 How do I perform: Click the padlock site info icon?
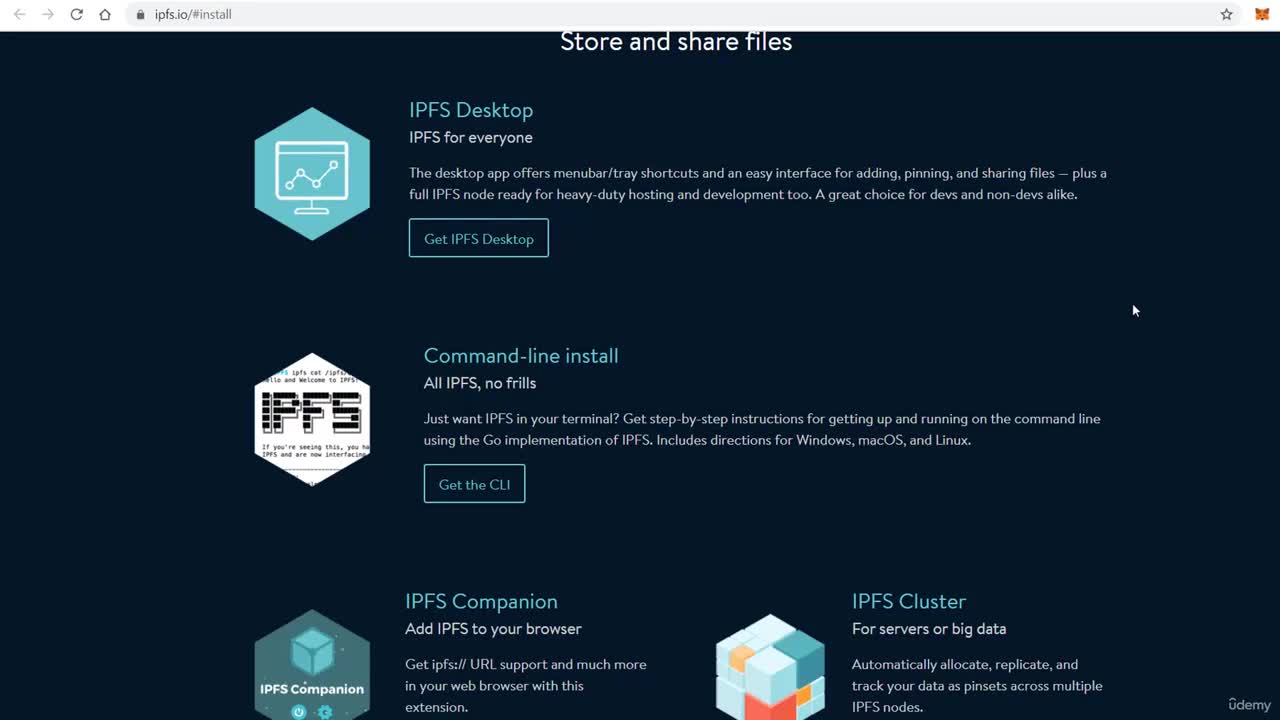pyautogui.click(x=140, y=15)
